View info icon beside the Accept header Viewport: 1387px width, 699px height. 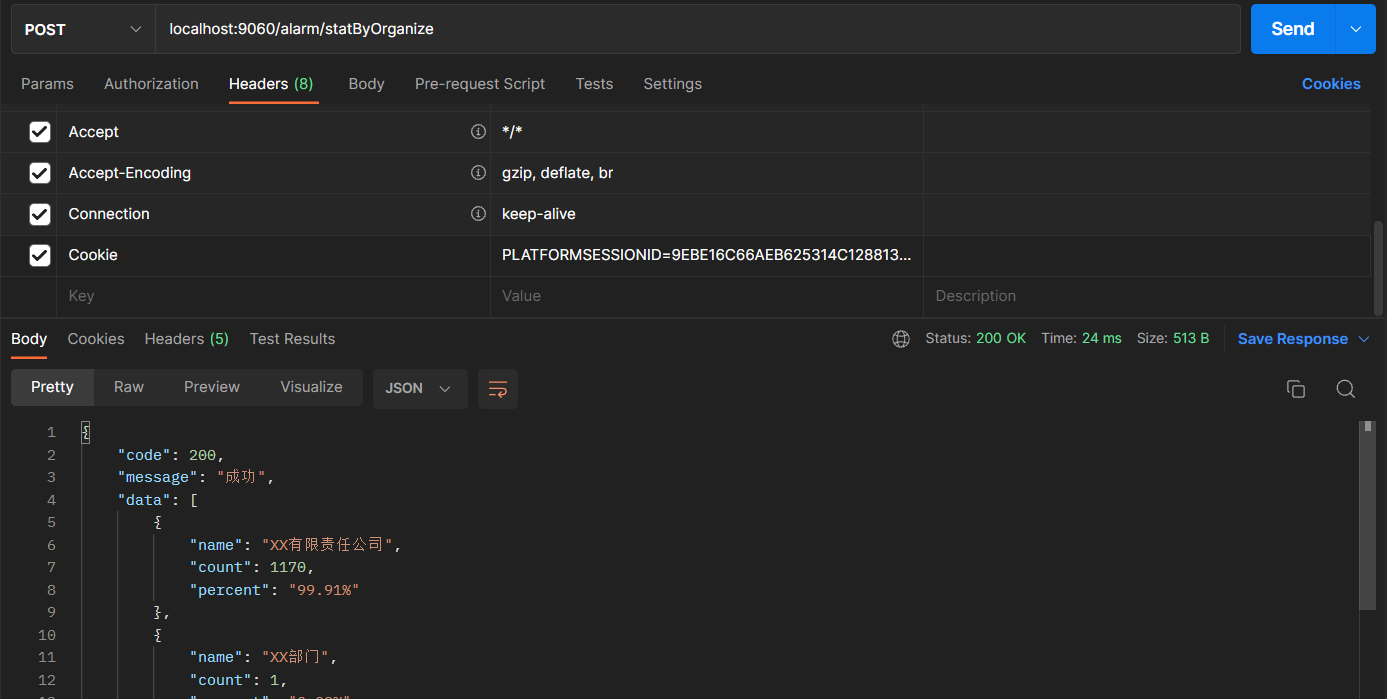(478, 131)
